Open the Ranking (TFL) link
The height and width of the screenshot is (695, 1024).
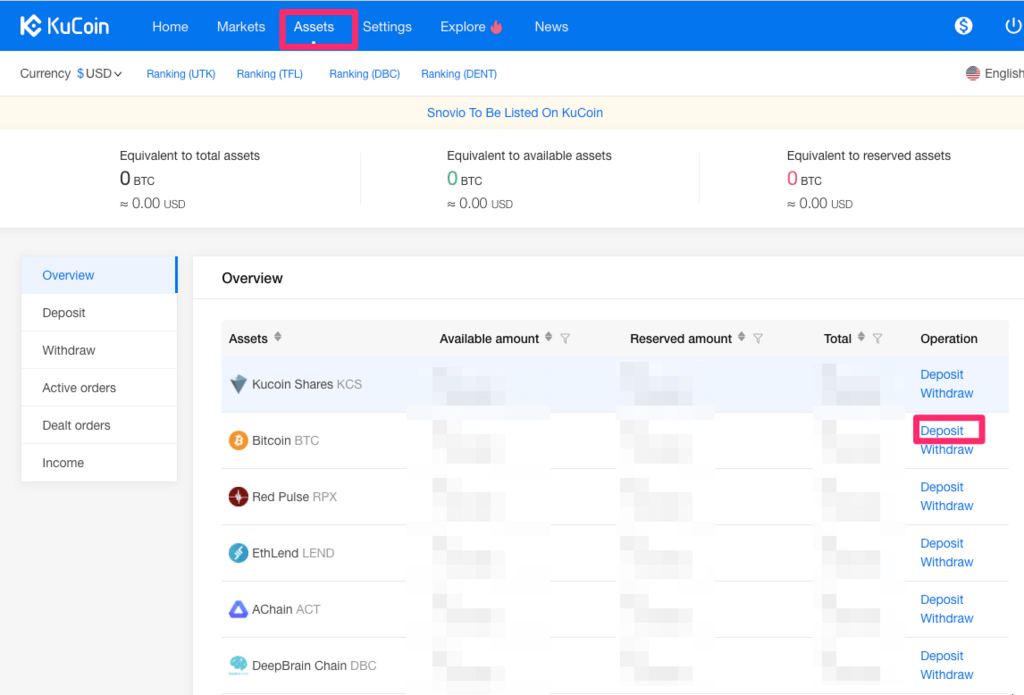270,74
